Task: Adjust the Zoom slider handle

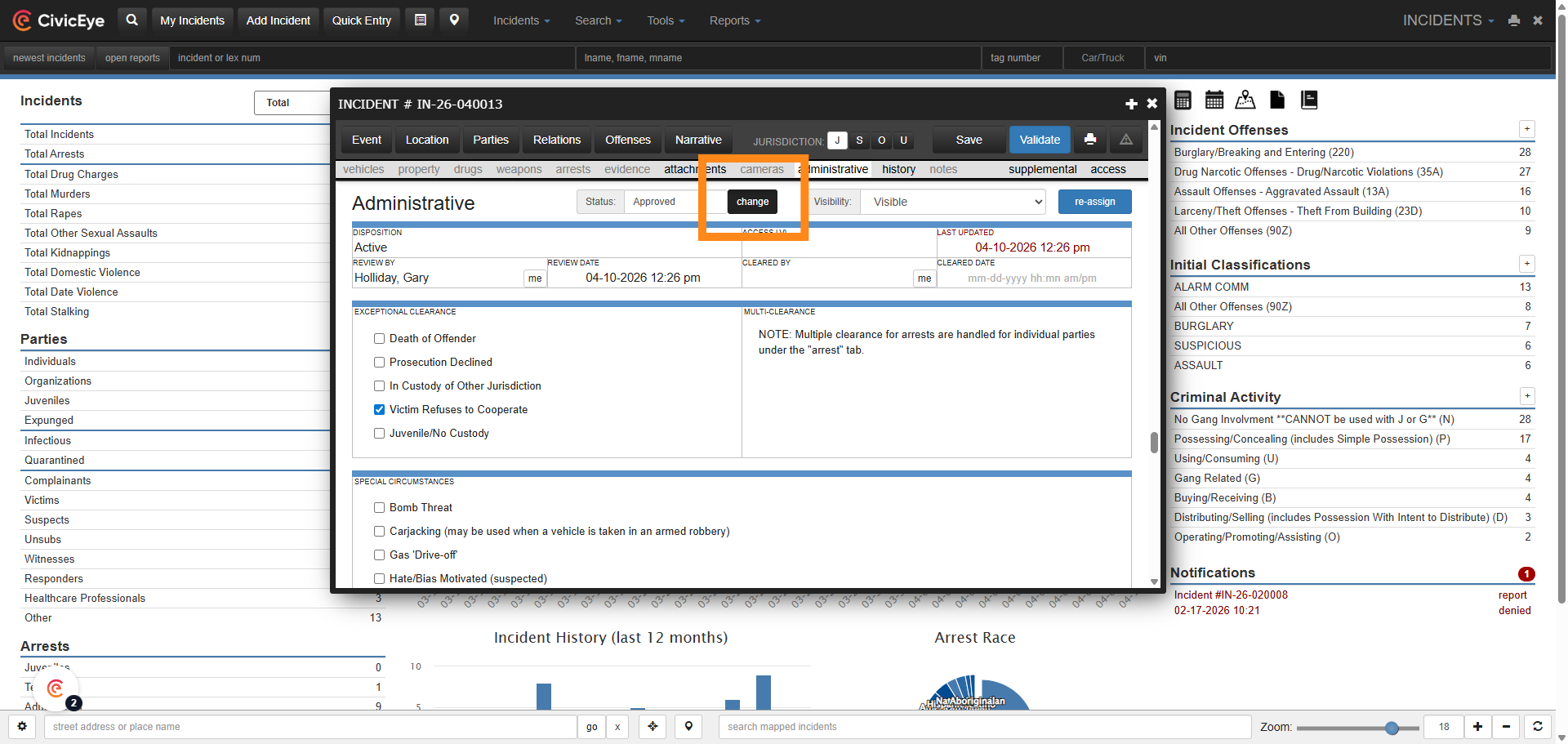Action: [x=1392, y=728]
